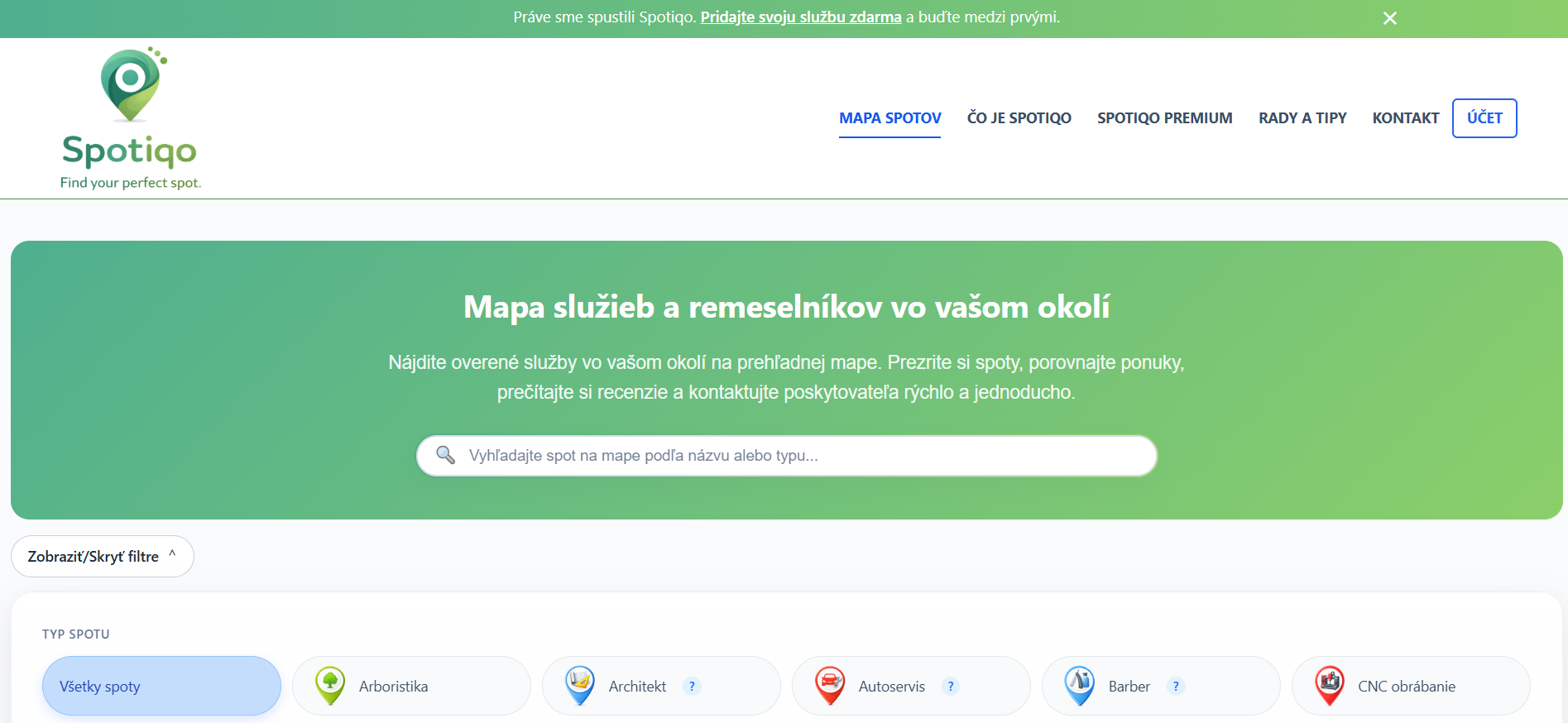
Task: Click the magnifier icon in search bar
Action: (445, 455)
